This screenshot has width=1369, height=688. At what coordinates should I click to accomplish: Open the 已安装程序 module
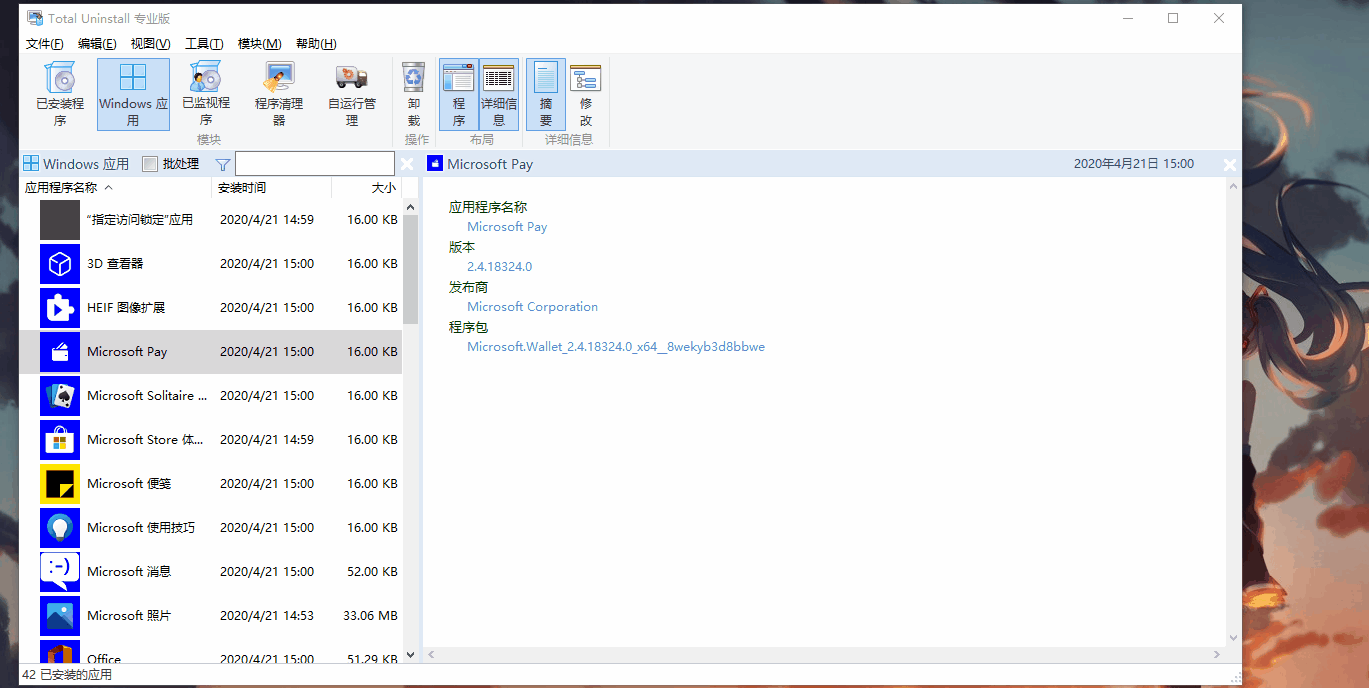pos(60,94)
